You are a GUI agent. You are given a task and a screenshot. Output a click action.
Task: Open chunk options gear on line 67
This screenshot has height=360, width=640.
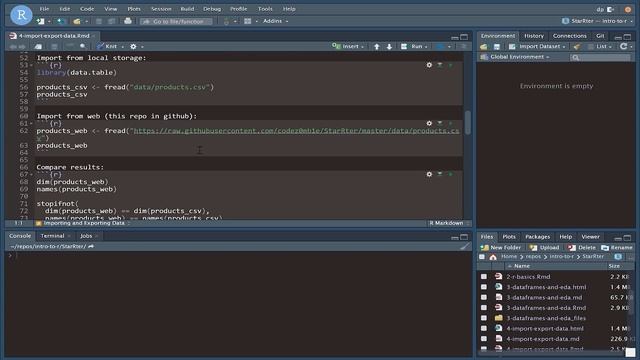[x=429, y=174]
